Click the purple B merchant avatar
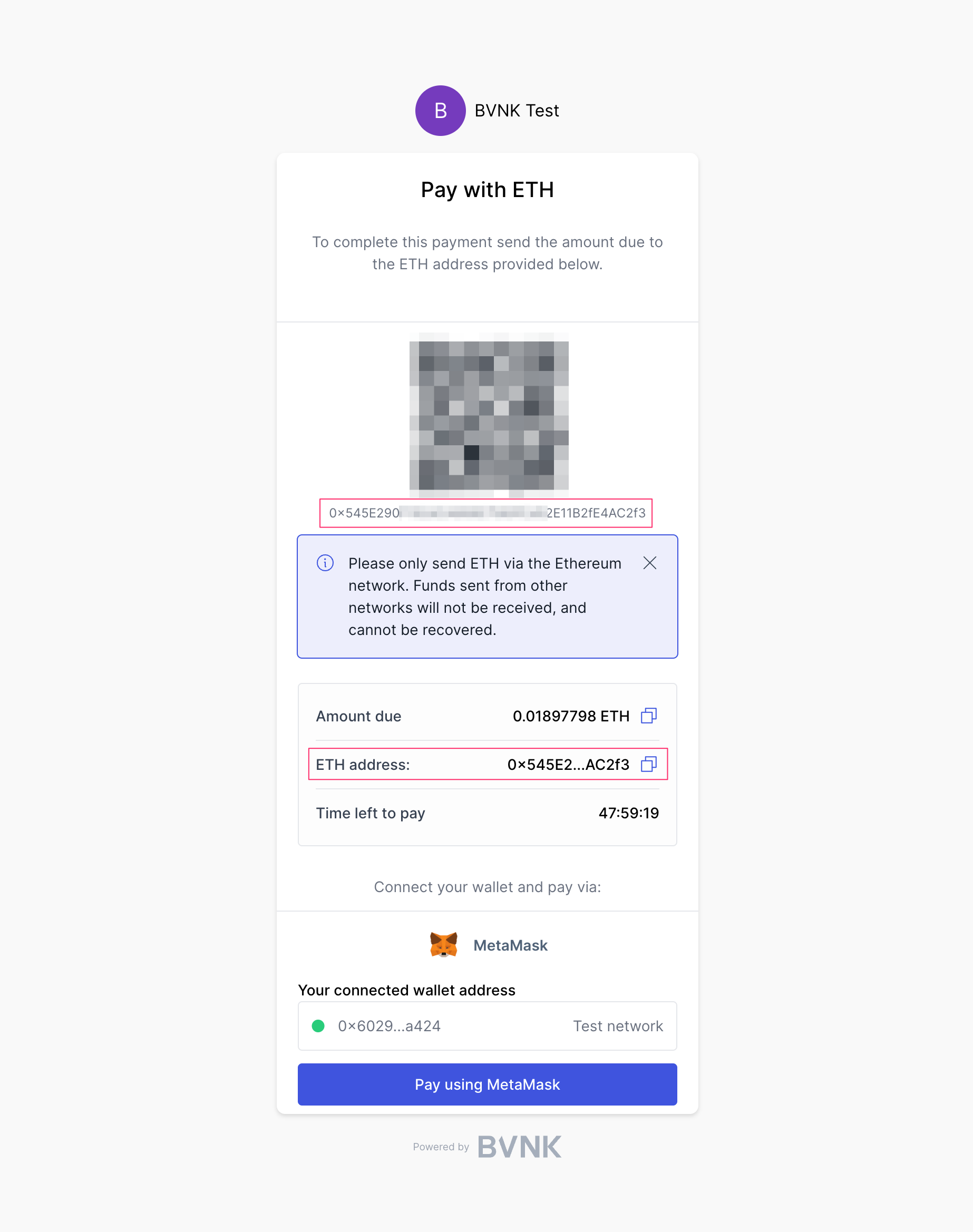Viewport: 973px width, 1232px height. tap(440, 111)
